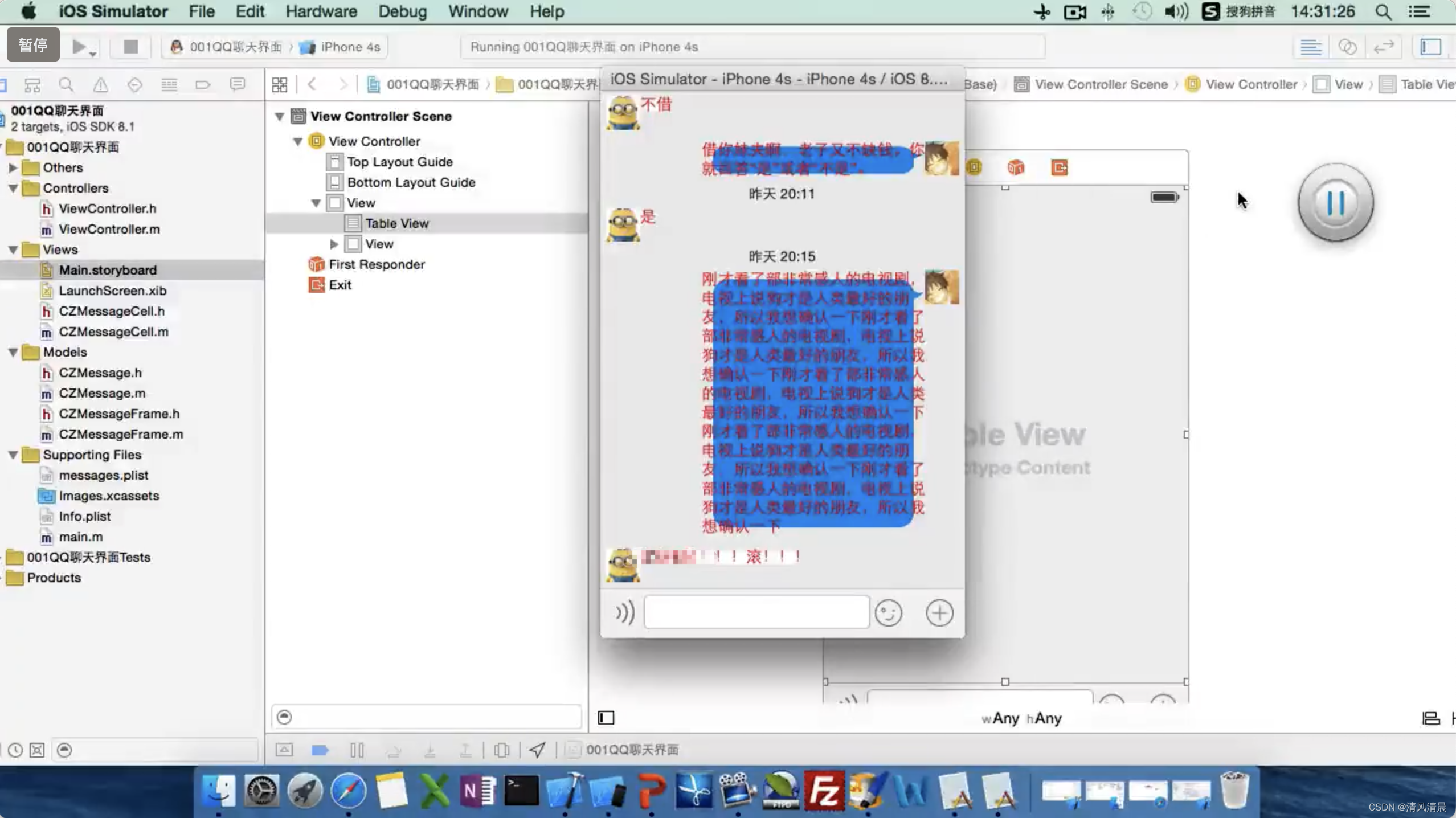Collapse the Views folder
Image resolution: width=1456 pixels, height=818 pixels.
(x=13, y=250)
